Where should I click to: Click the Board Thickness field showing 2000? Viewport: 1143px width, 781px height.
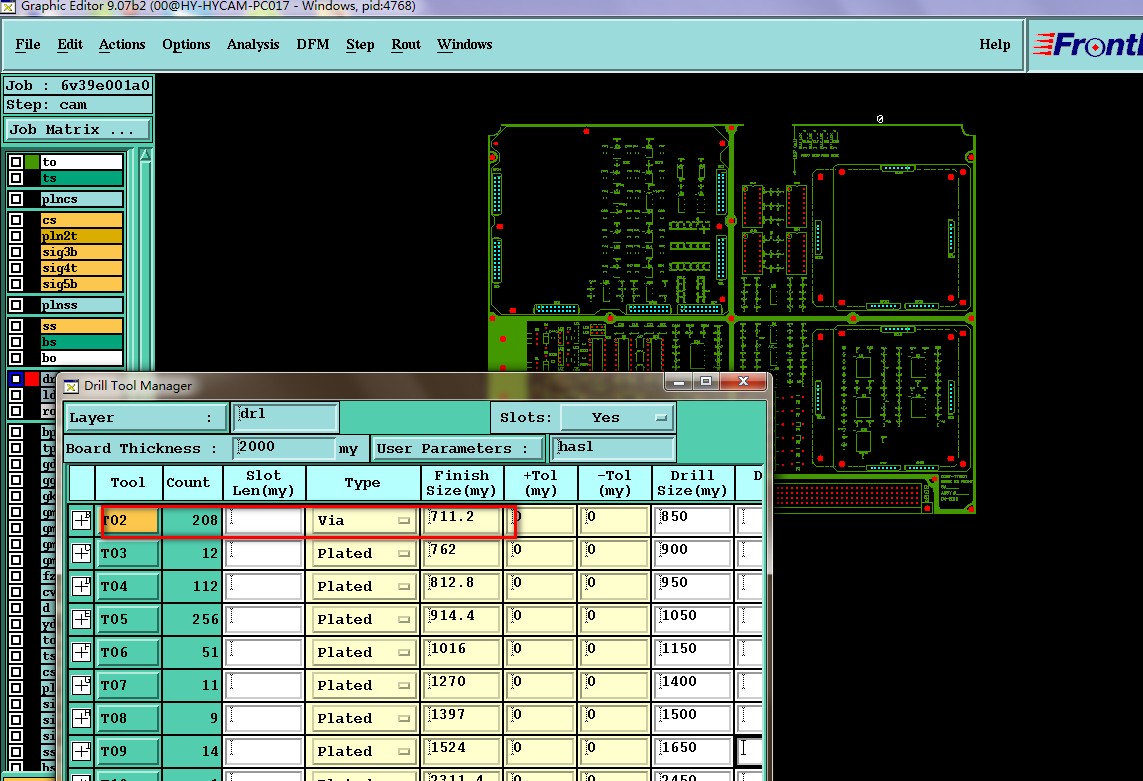pyautogui.click(x=283, y=449)
